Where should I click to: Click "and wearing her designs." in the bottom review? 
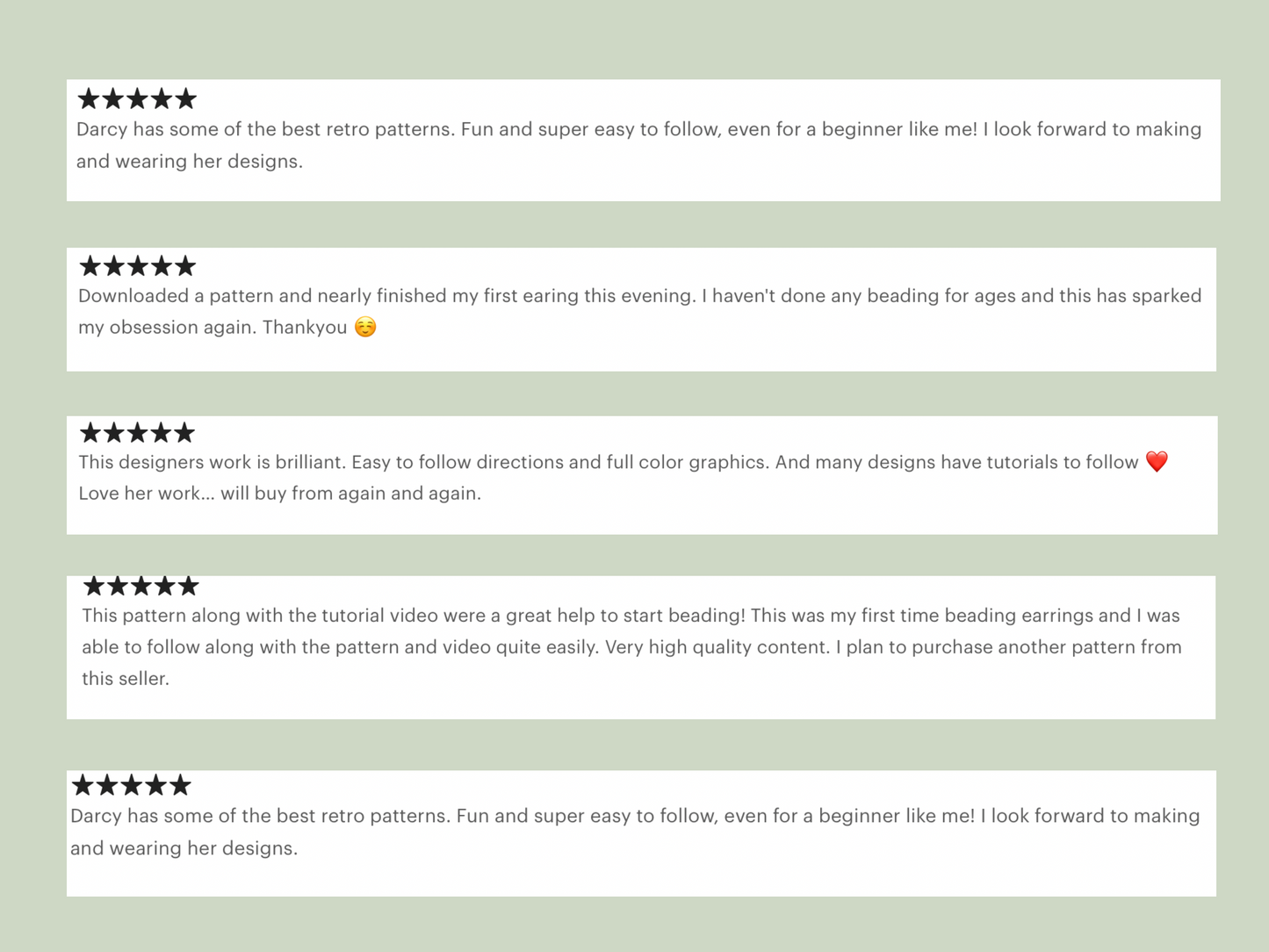tap(184, 848)
